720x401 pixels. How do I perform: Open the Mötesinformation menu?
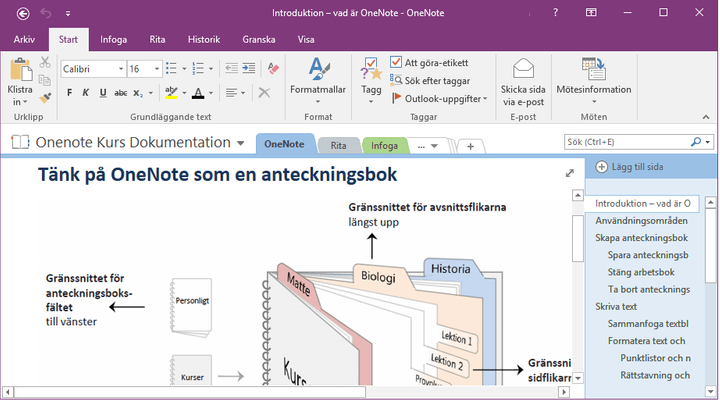tap(594, 81)
